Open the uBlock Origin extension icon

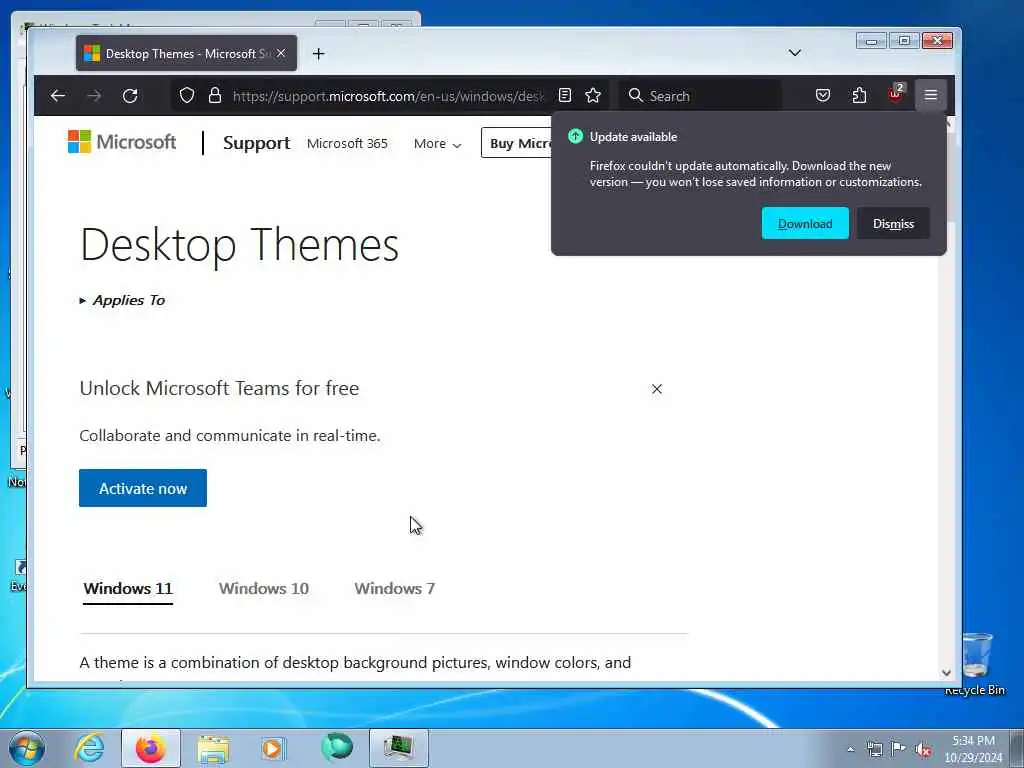tap(895, 95)
